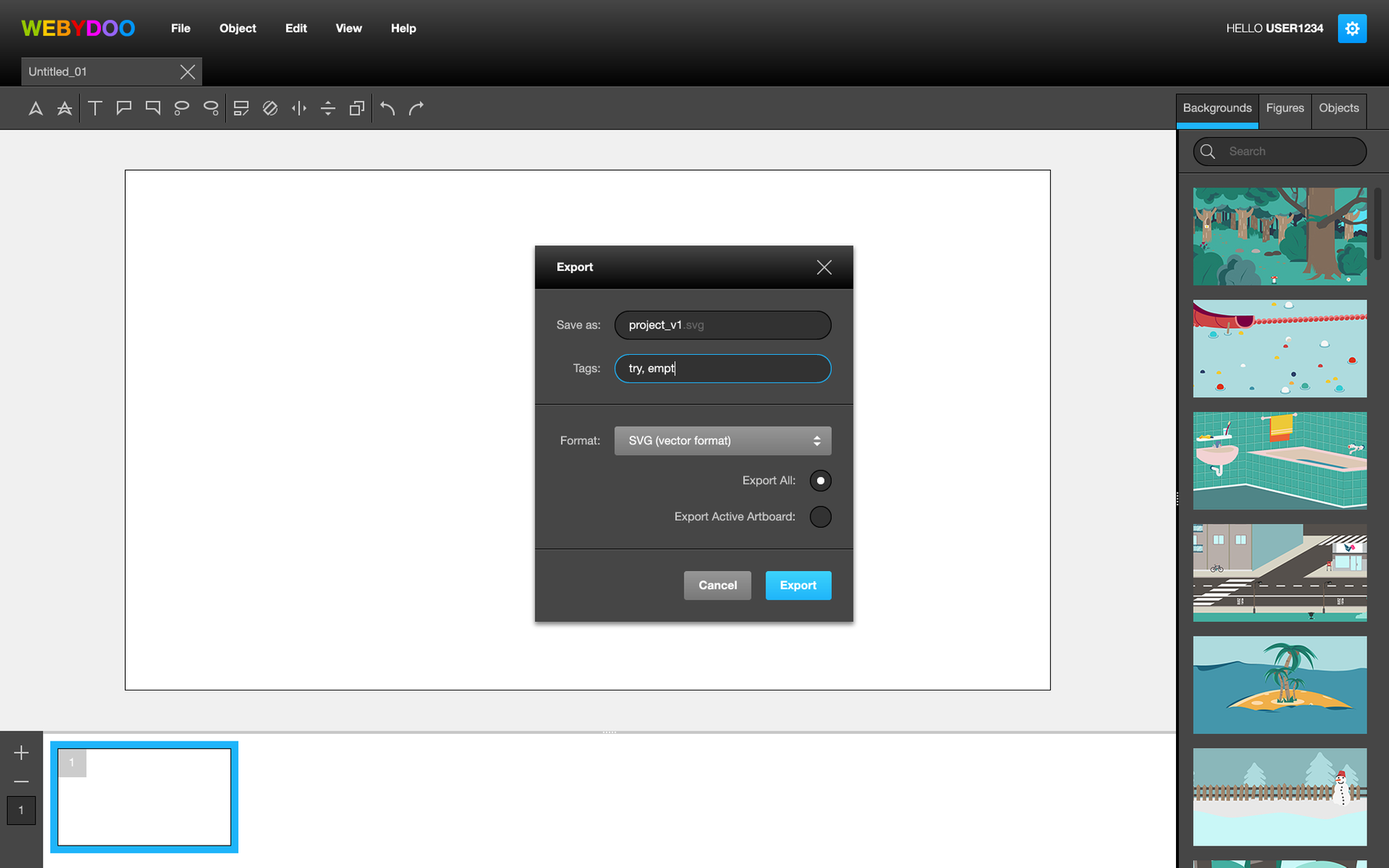Click the redo arrow
Viewport: 1389px width, 868px height.
417,108
